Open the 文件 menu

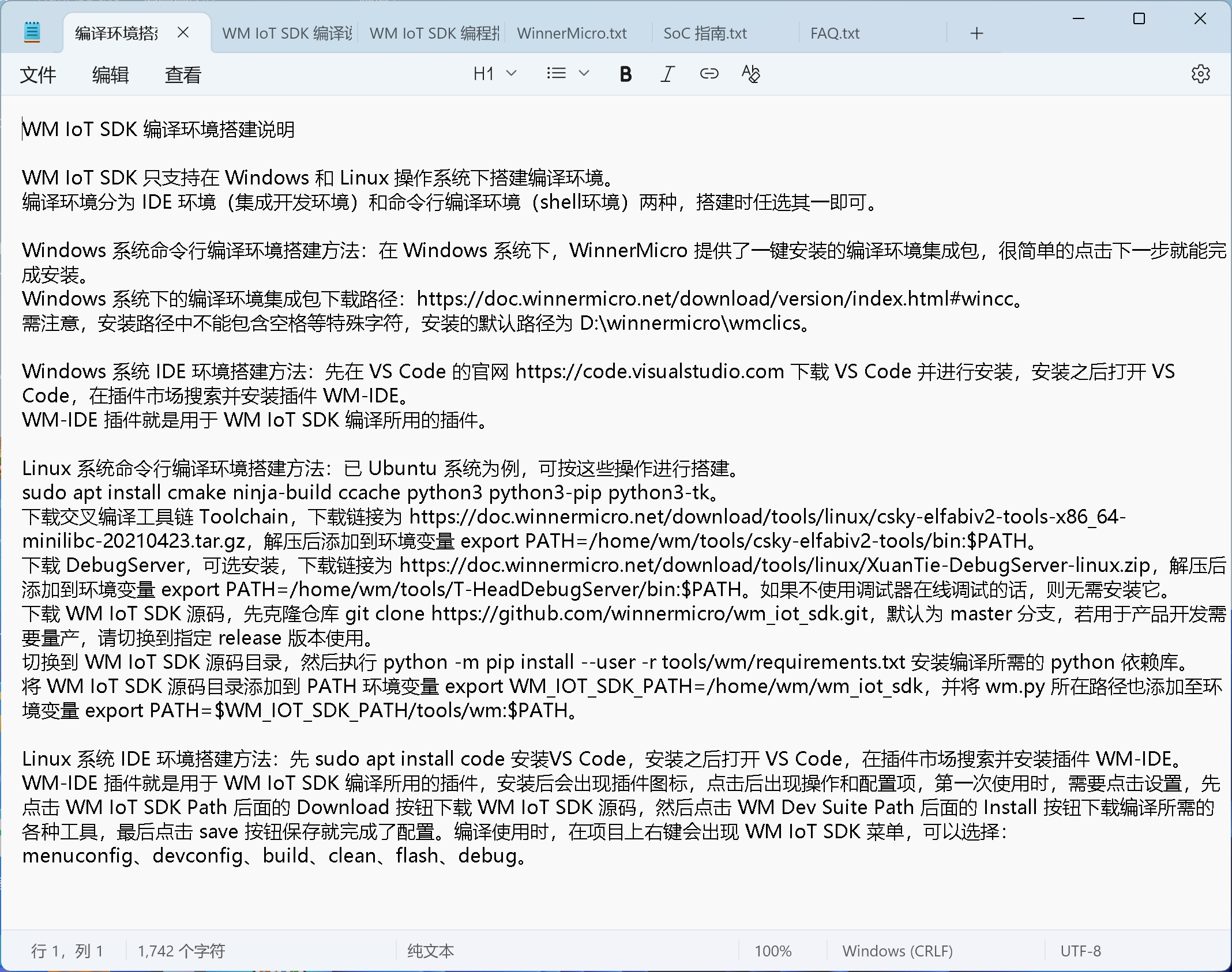(38, 75)
